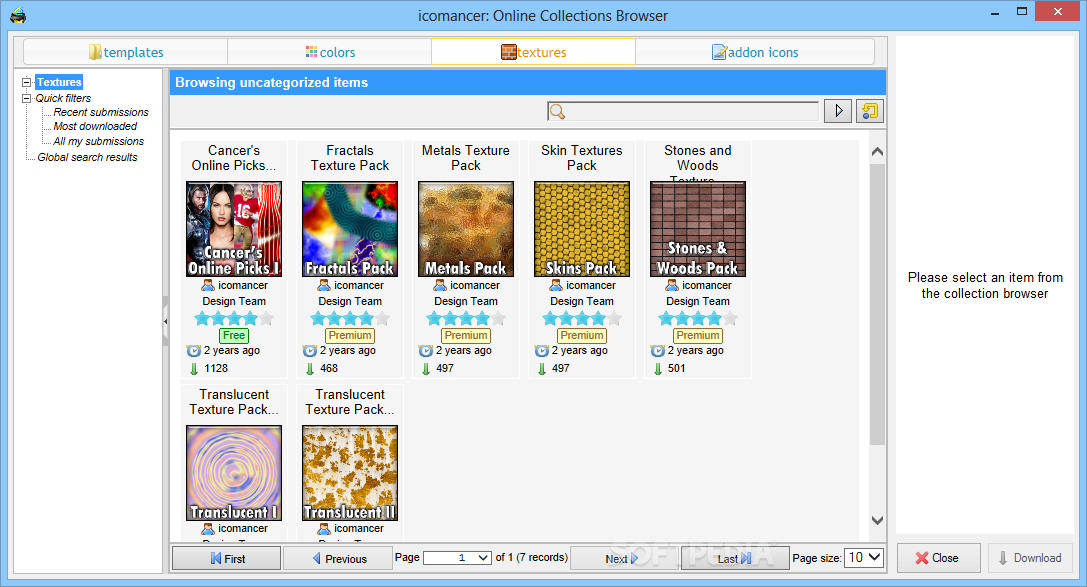Screen dimensions: 1087x587
Task: Select All my submissions filter
Action: click(x=98, y=141)
